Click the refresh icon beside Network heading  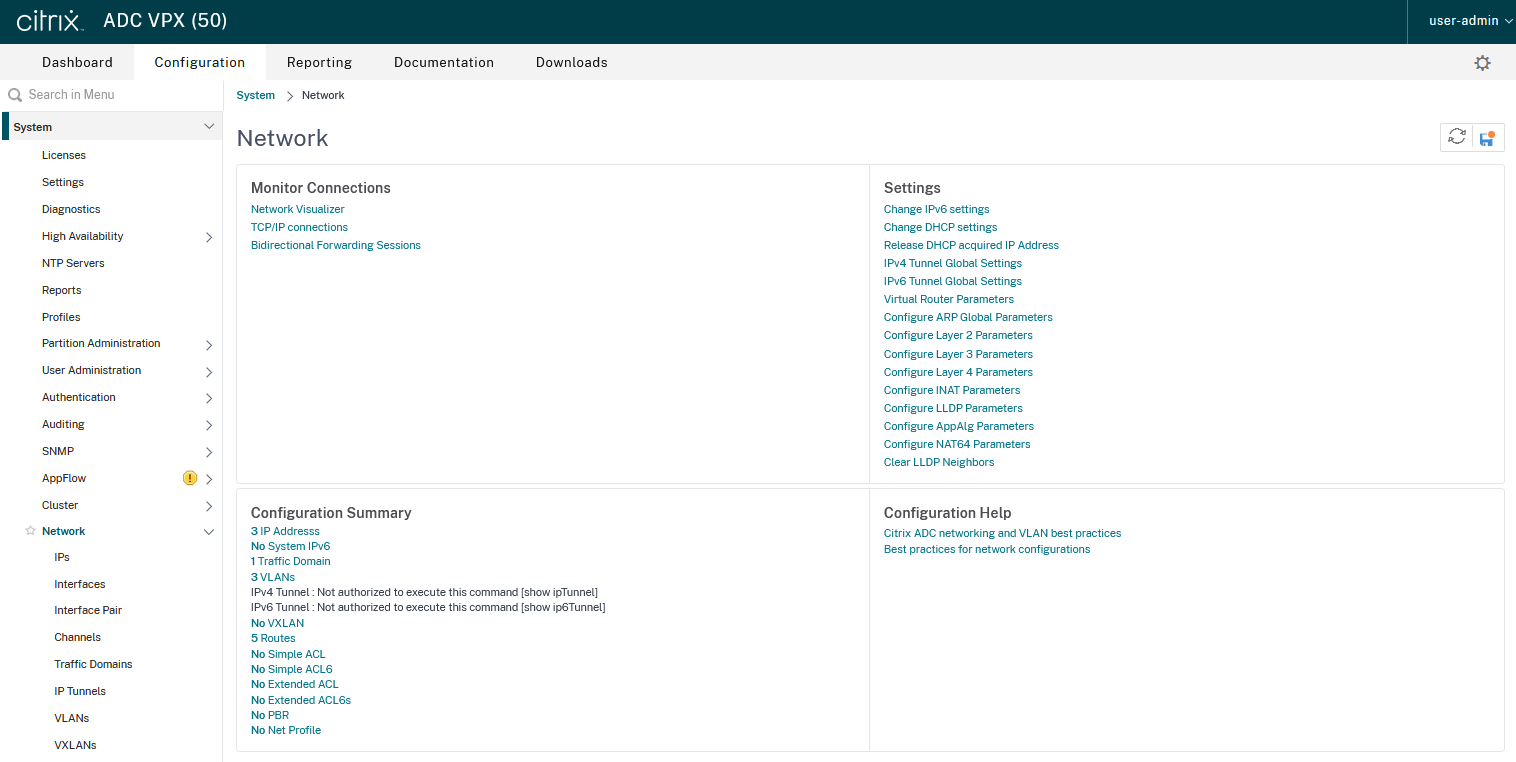(1456, 138)
